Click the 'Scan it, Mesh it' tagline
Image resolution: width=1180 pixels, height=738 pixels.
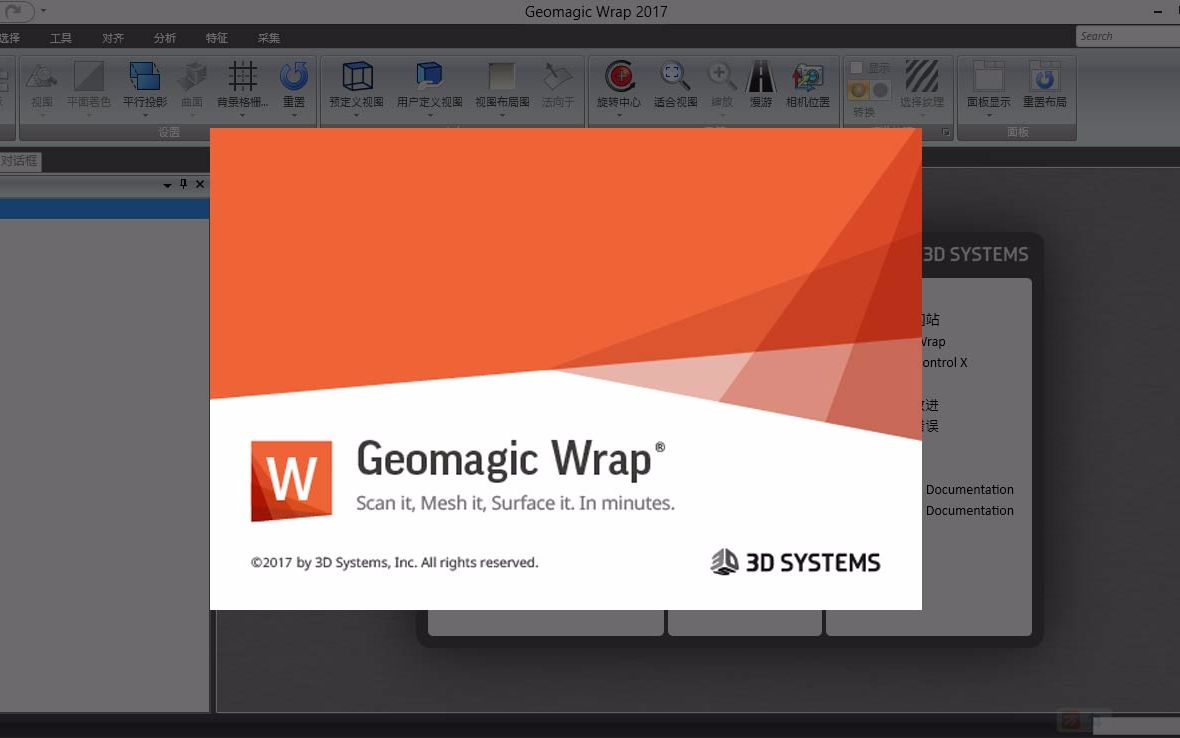pyautogui.click(x=515, y=503)
